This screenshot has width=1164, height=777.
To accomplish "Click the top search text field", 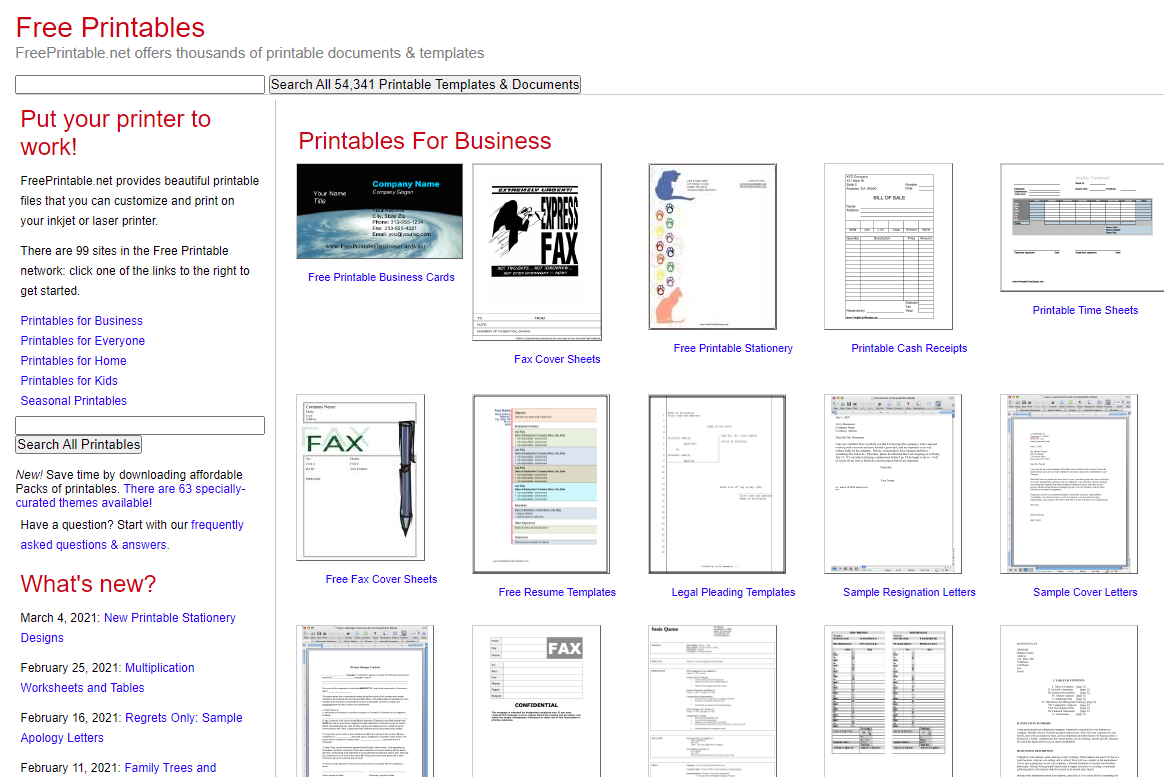I will point(140,85).
